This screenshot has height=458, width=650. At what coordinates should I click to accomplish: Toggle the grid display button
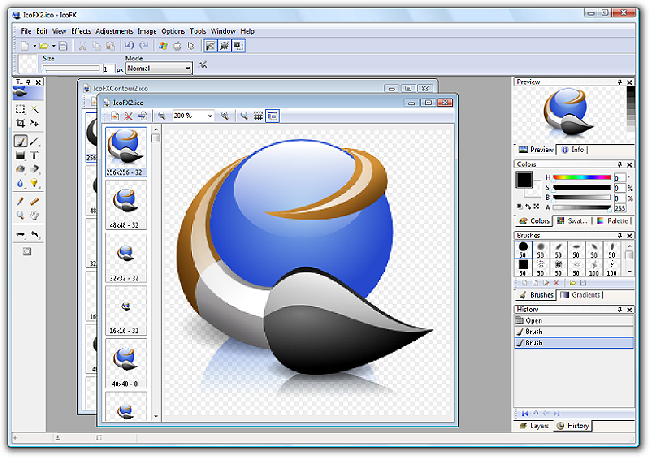(x=257, y=116)
